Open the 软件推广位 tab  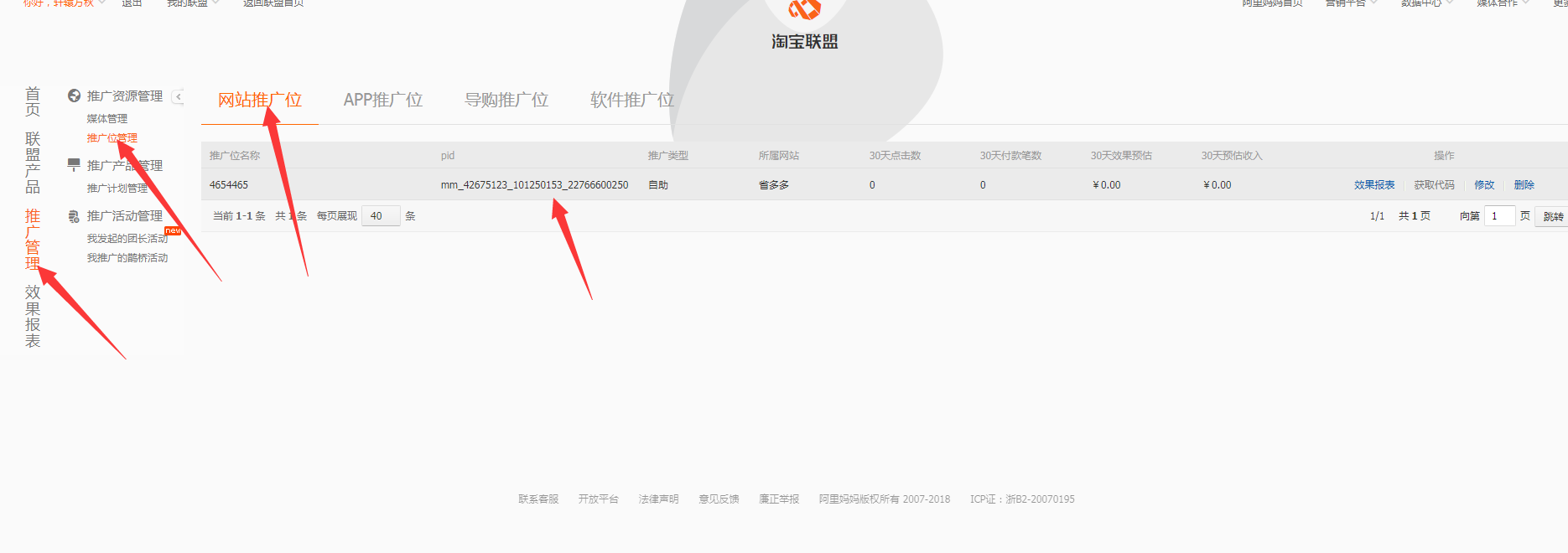[x=631, y=101]
